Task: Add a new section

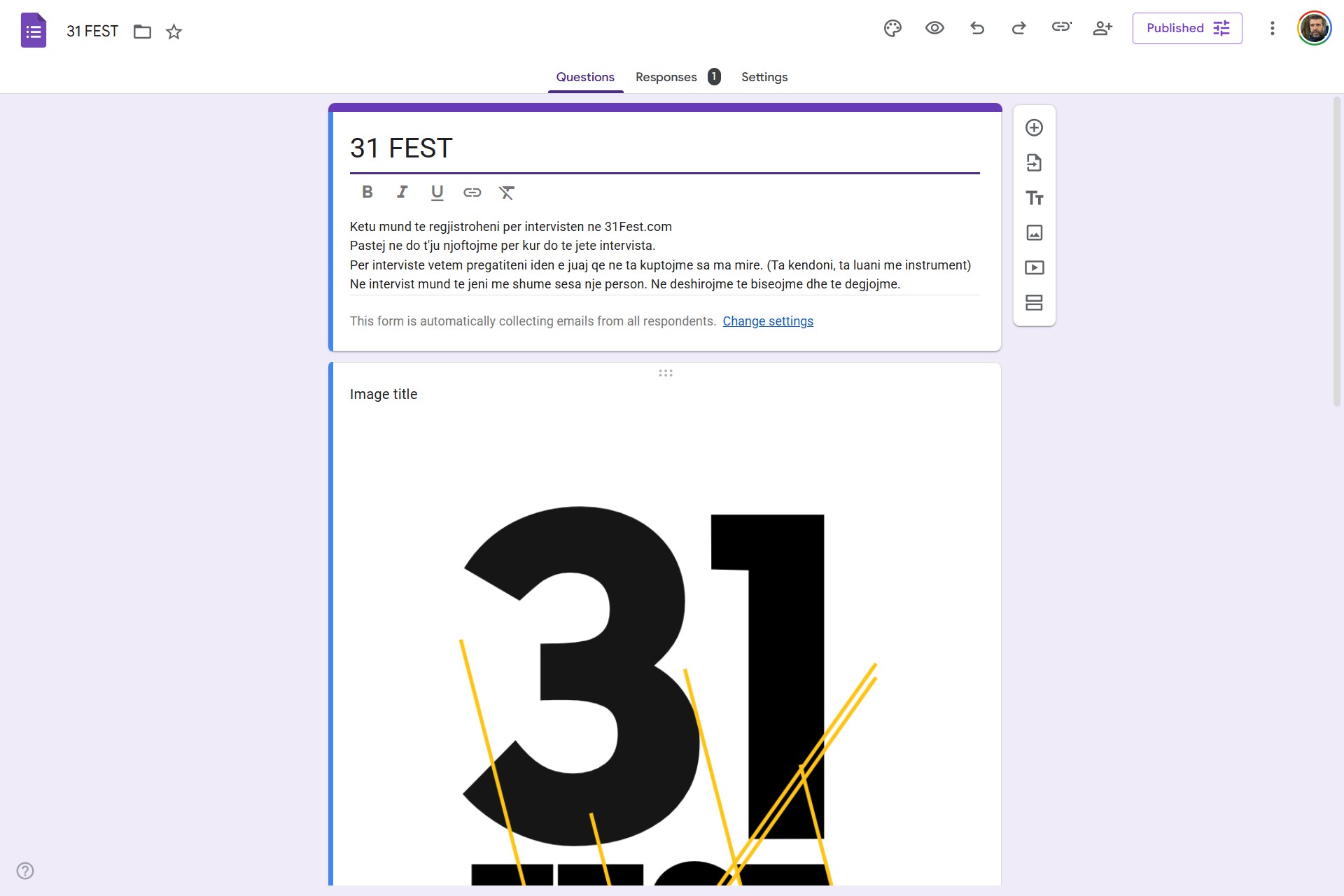Action: tap(1034, 303)
